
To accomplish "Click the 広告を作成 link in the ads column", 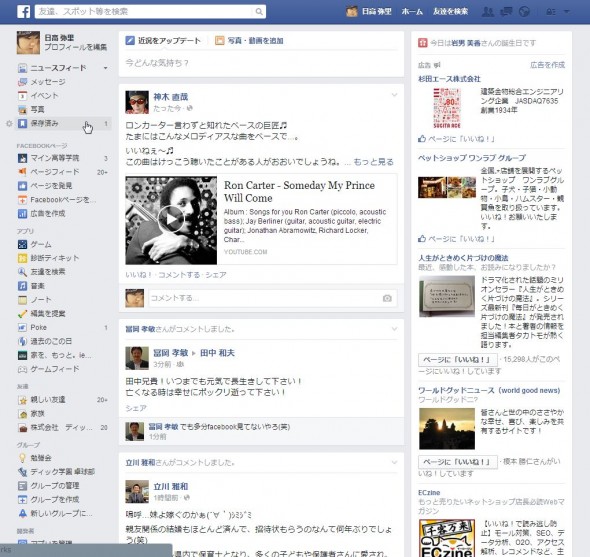I will 547,65.
